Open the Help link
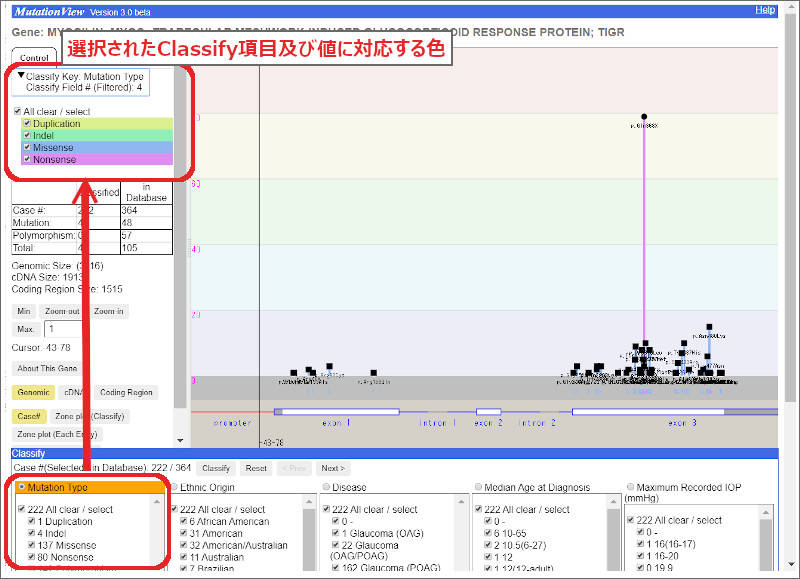The image size is (800, 579). [x=765, y=10]
